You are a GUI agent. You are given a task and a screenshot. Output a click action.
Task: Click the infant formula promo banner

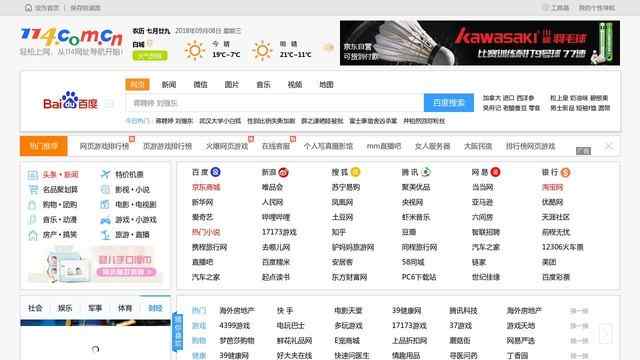(x=95, y=264)
